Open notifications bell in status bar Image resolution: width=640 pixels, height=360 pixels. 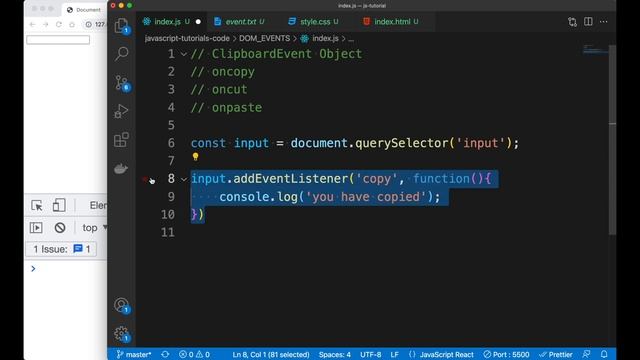pyautogui.click(x=604, y=354)
